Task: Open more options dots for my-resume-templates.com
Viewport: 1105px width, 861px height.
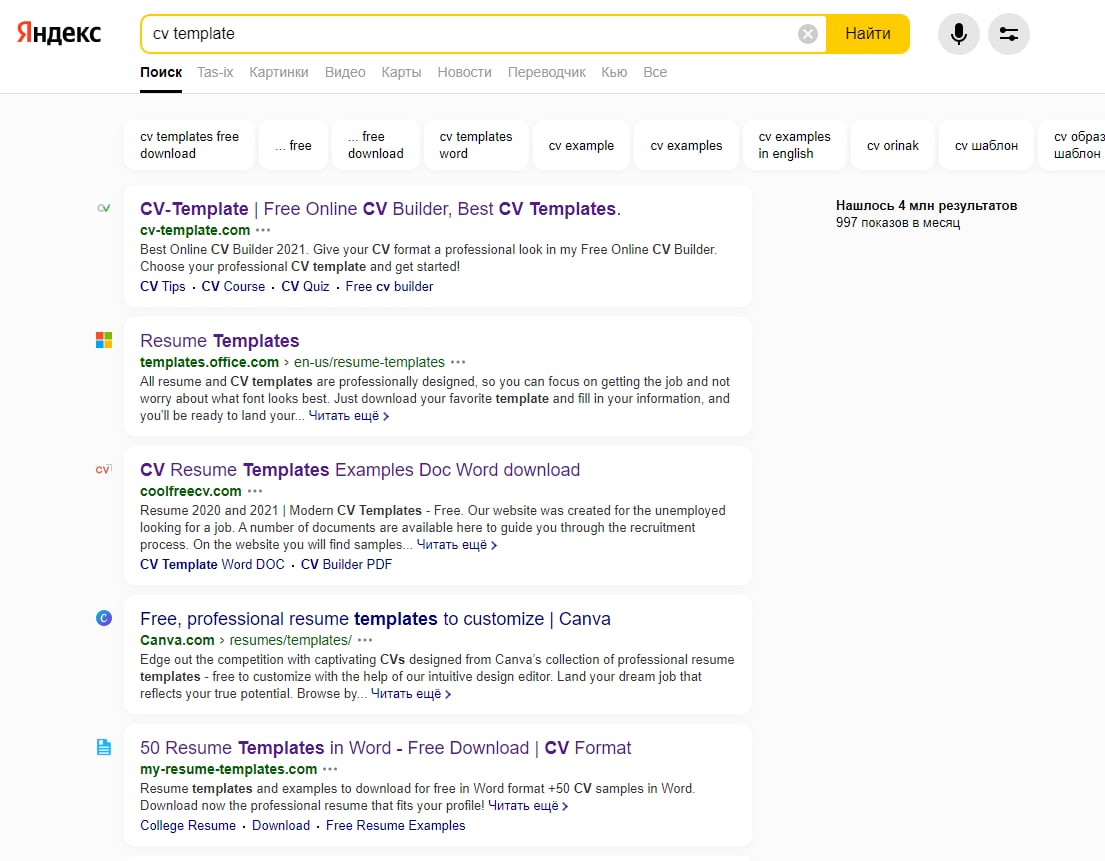Action: pos(330,769)
